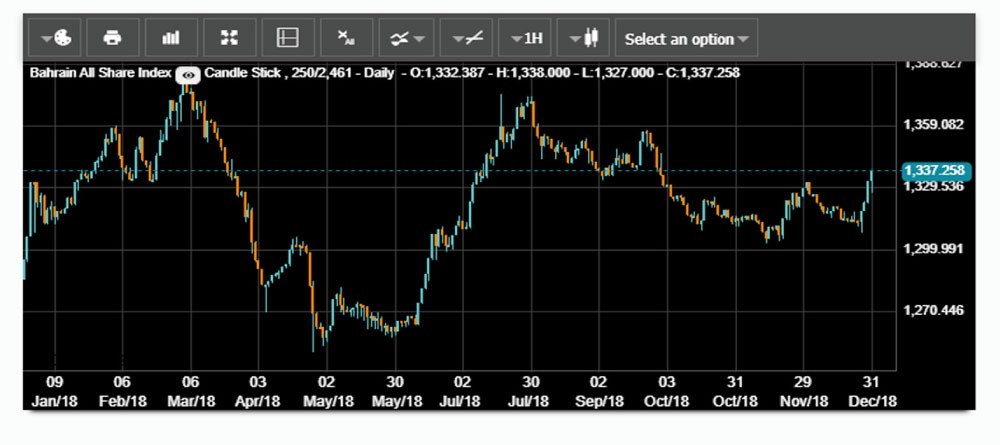Click the 1,359.082 price axis label
Image resolution: width=1000 pixels, height=445 pixels.
(933, 124)
